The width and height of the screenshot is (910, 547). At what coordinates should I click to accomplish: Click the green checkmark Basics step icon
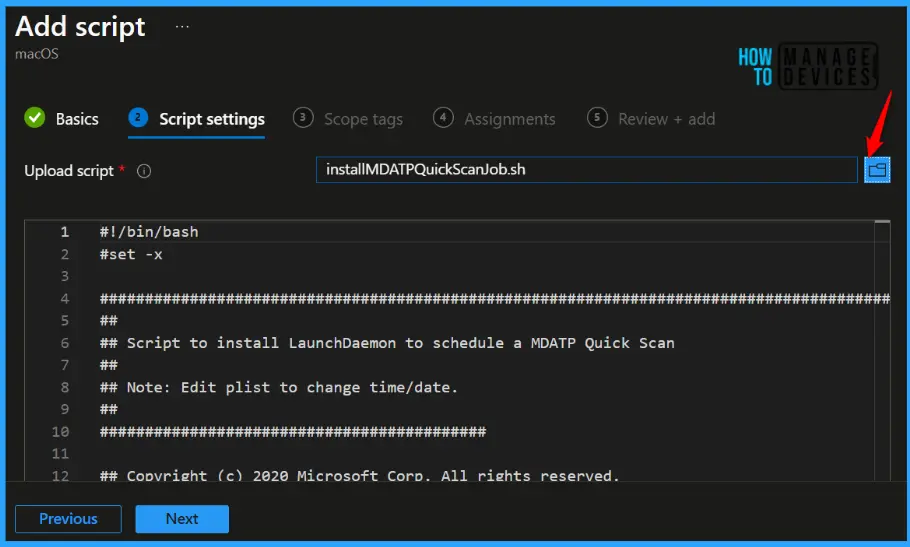[35, 118]
